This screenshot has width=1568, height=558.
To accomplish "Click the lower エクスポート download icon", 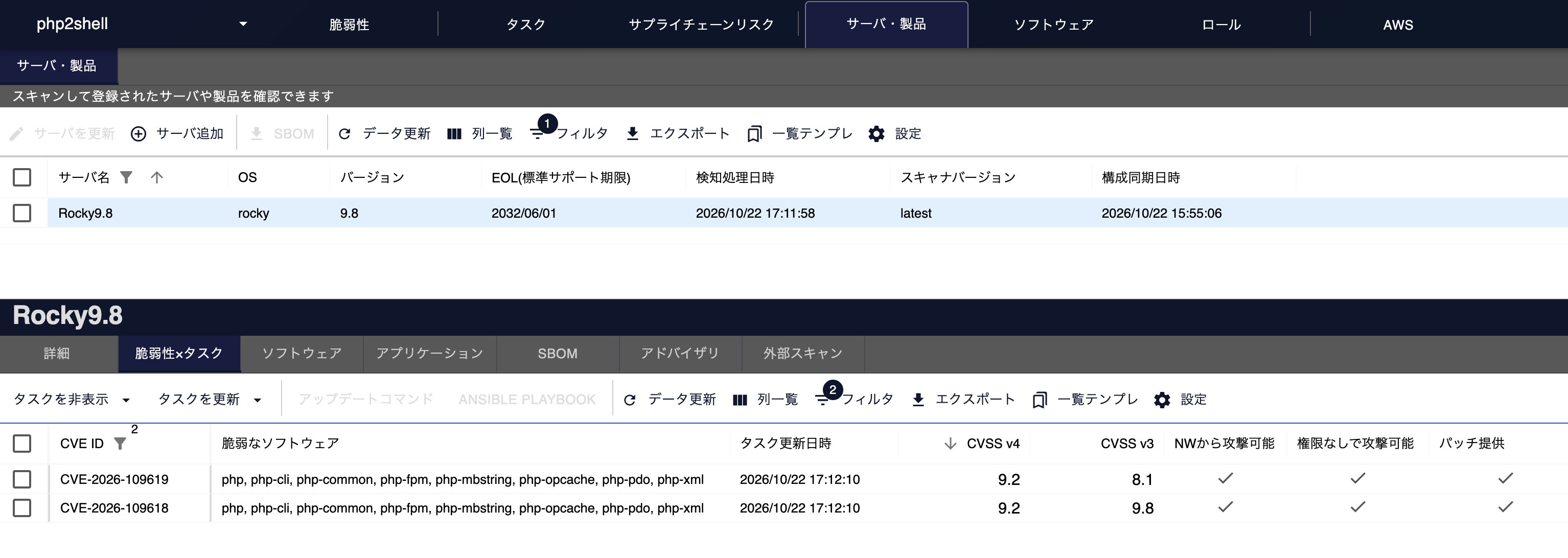I will pyautogui.click(x=918, y=400).
